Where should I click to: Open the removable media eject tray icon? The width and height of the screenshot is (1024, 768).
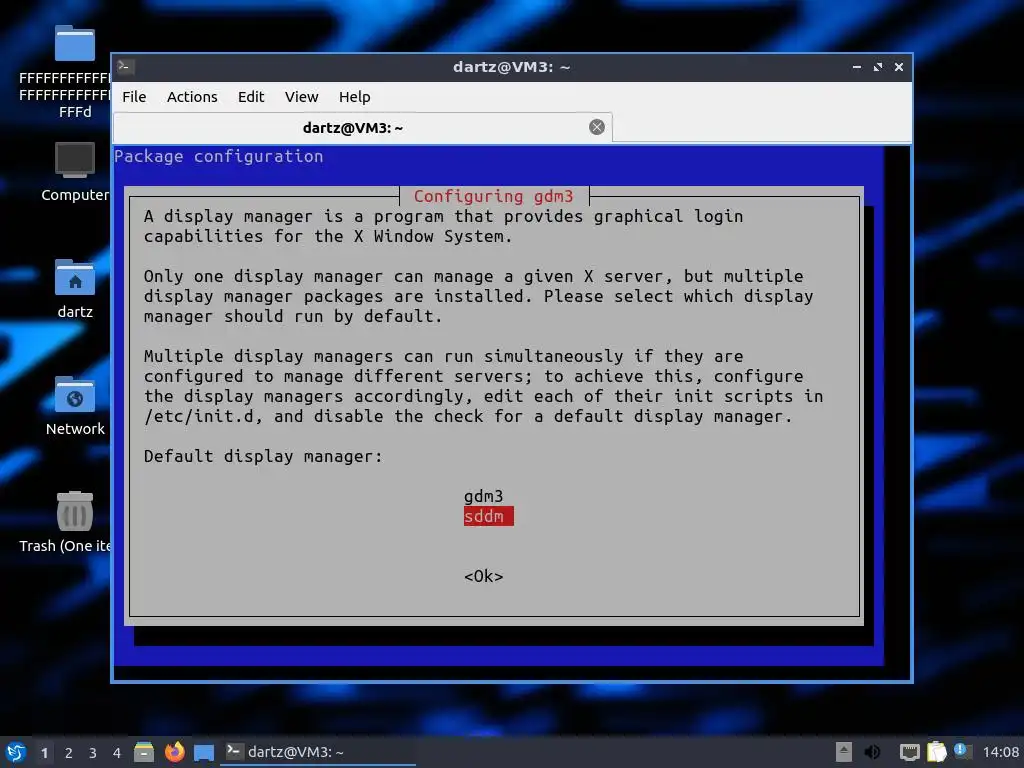844,752
